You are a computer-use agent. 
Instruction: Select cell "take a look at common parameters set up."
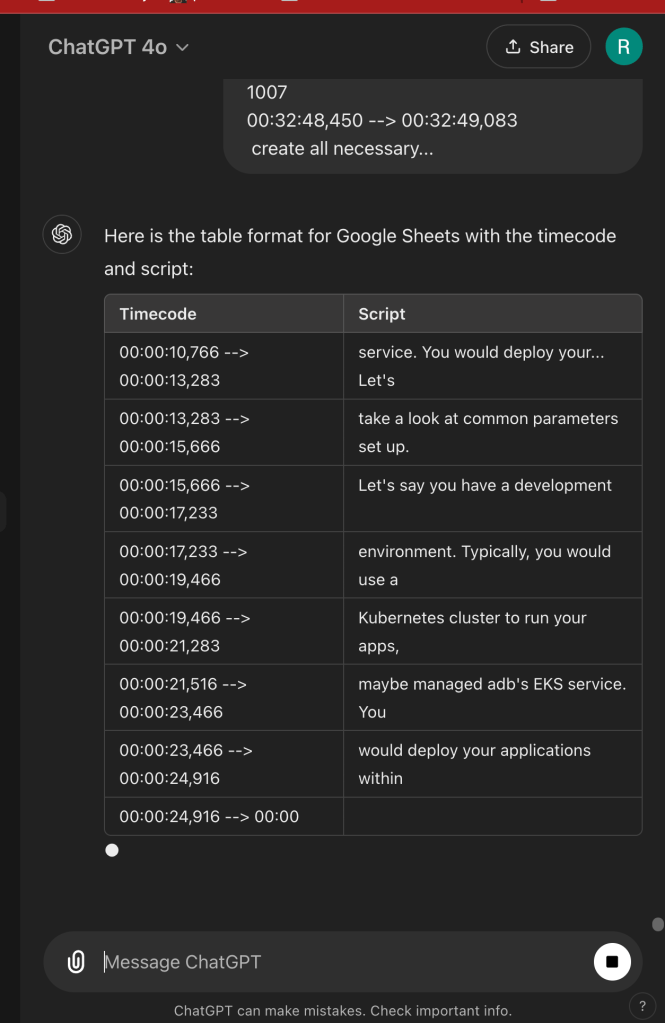tap(493, 433)
